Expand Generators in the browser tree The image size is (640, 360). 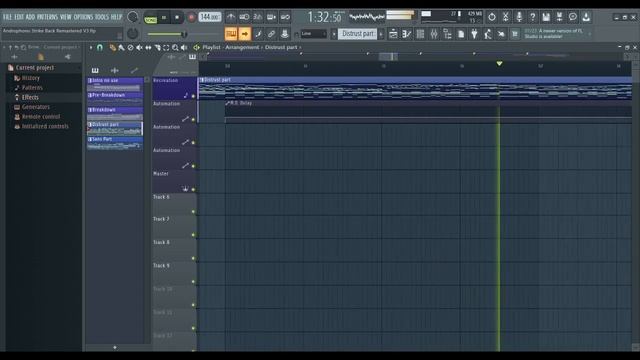tap(36, 107)
